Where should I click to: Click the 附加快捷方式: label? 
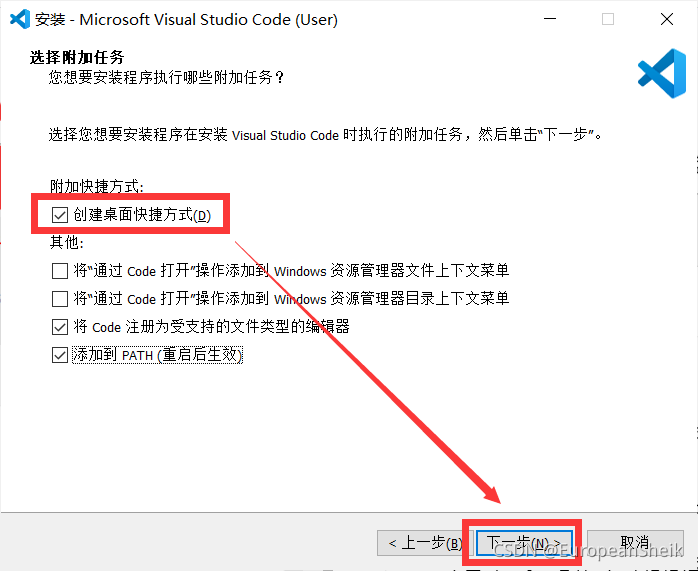click(97, 186)
